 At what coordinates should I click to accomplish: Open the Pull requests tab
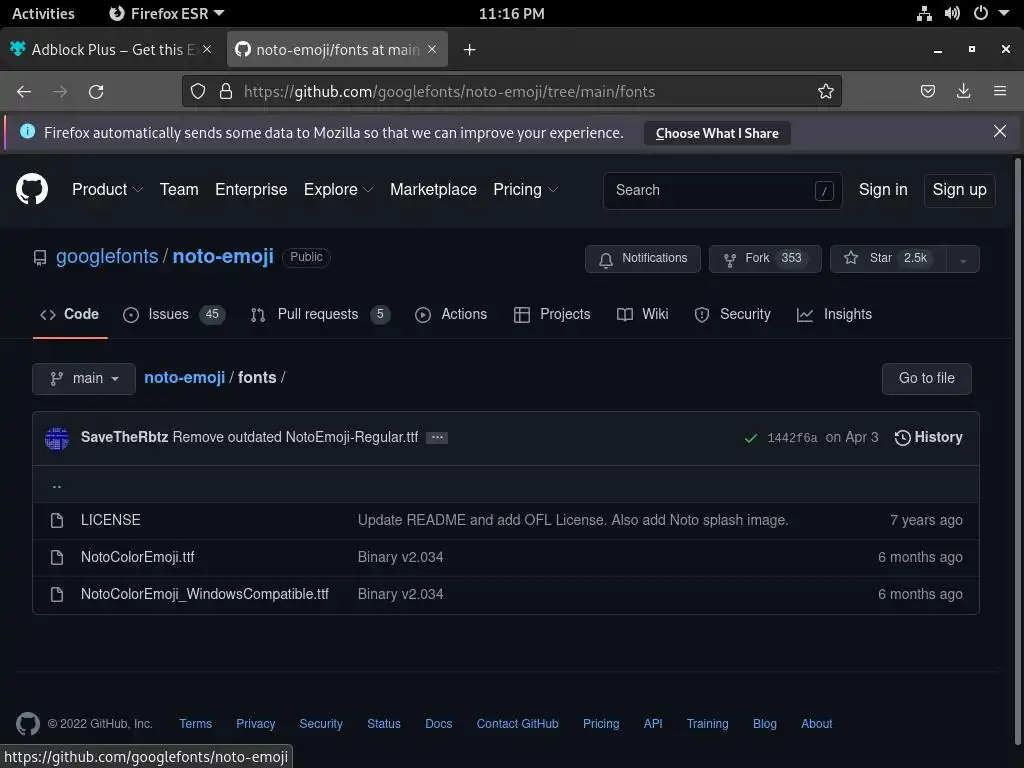[x=320, y=314]
